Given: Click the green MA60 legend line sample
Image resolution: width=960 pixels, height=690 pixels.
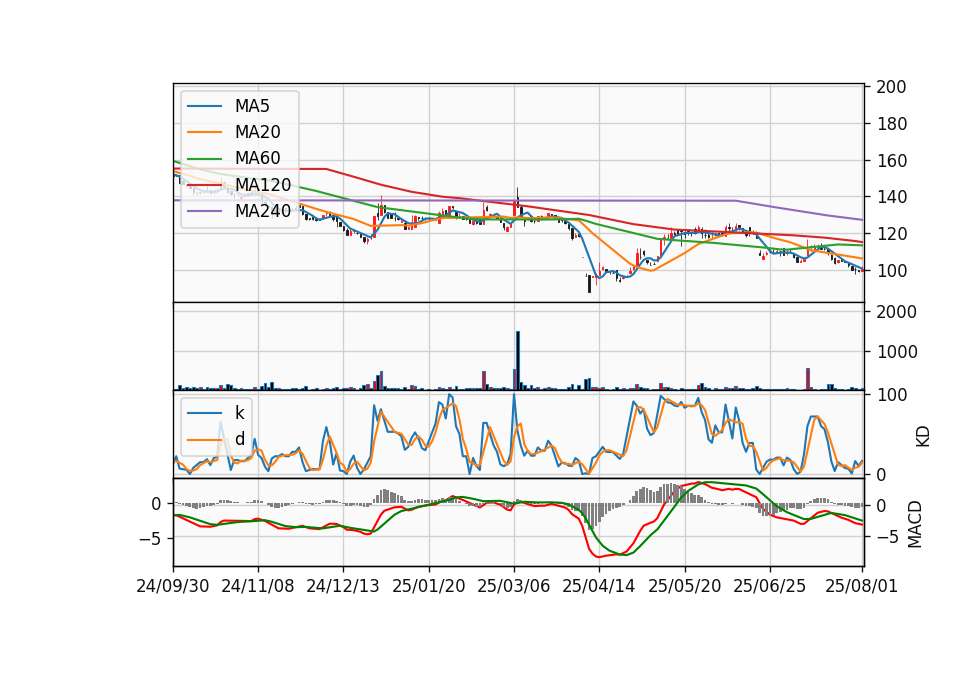Looking at the screenshot, I should click(x=204, y=159).
